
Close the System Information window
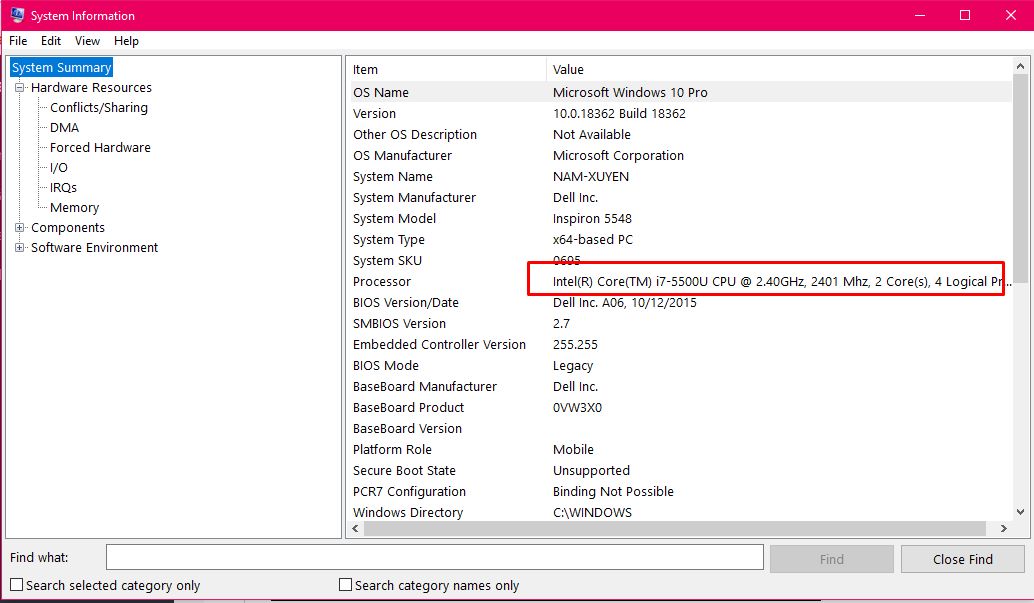click(x=1010, y=15)
